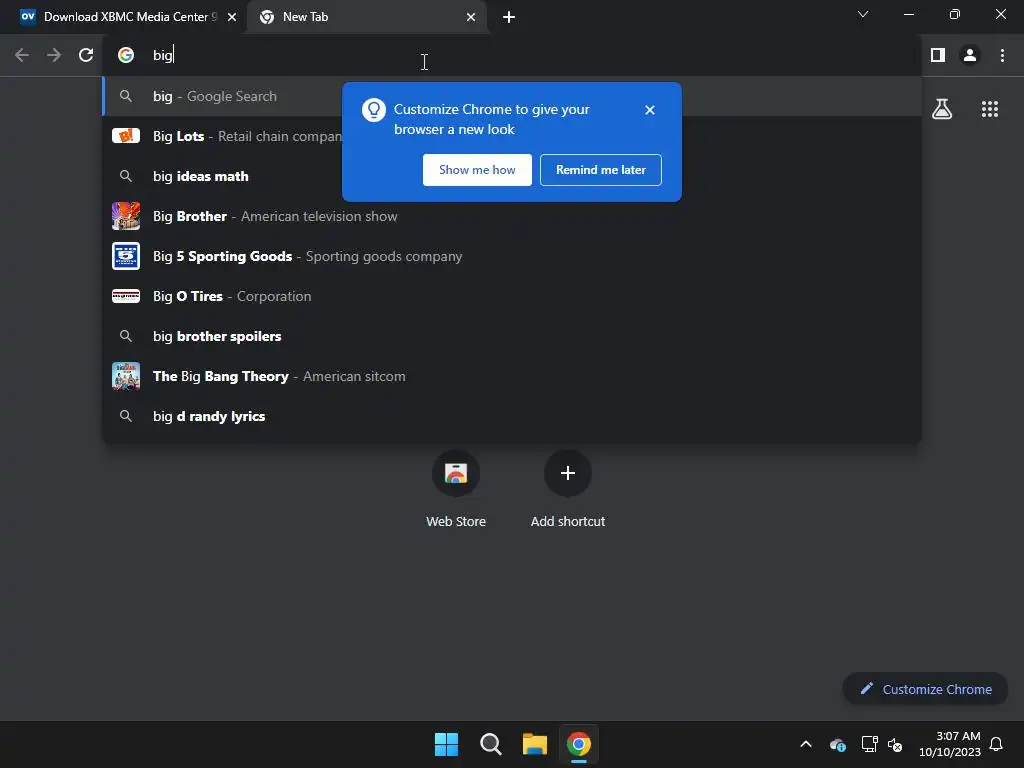Choose The Big Bang Theory suggestion
The image size is (1024, 768).
[x=512, y=376]
